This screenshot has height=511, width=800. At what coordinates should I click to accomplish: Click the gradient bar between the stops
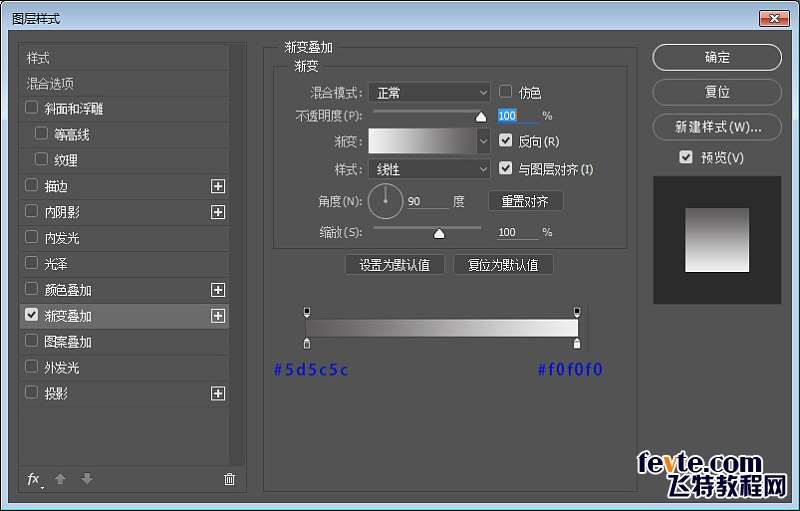(442, 328)
